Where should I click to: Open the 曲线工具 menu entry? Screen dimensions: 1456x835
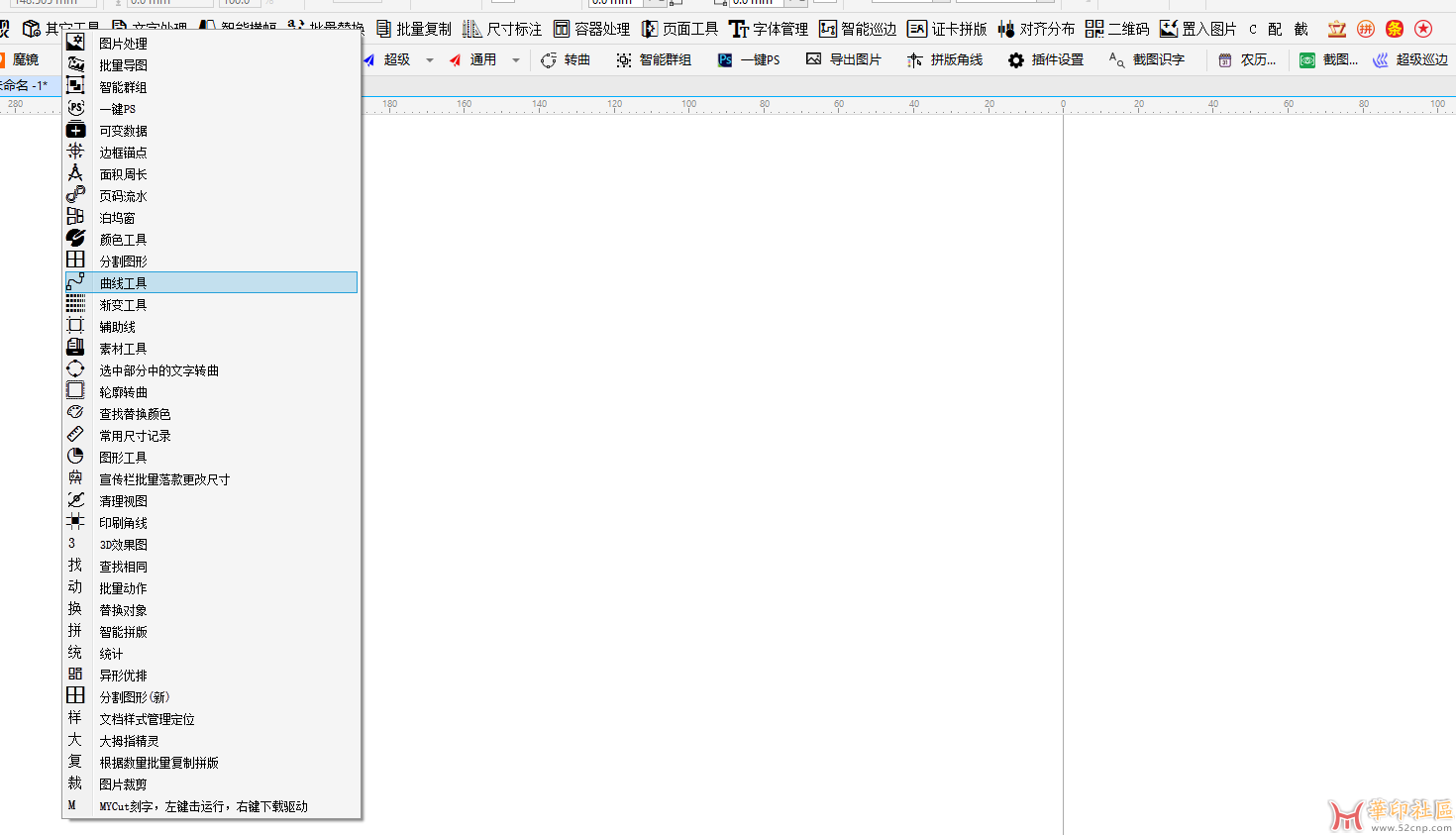[123, 283]
